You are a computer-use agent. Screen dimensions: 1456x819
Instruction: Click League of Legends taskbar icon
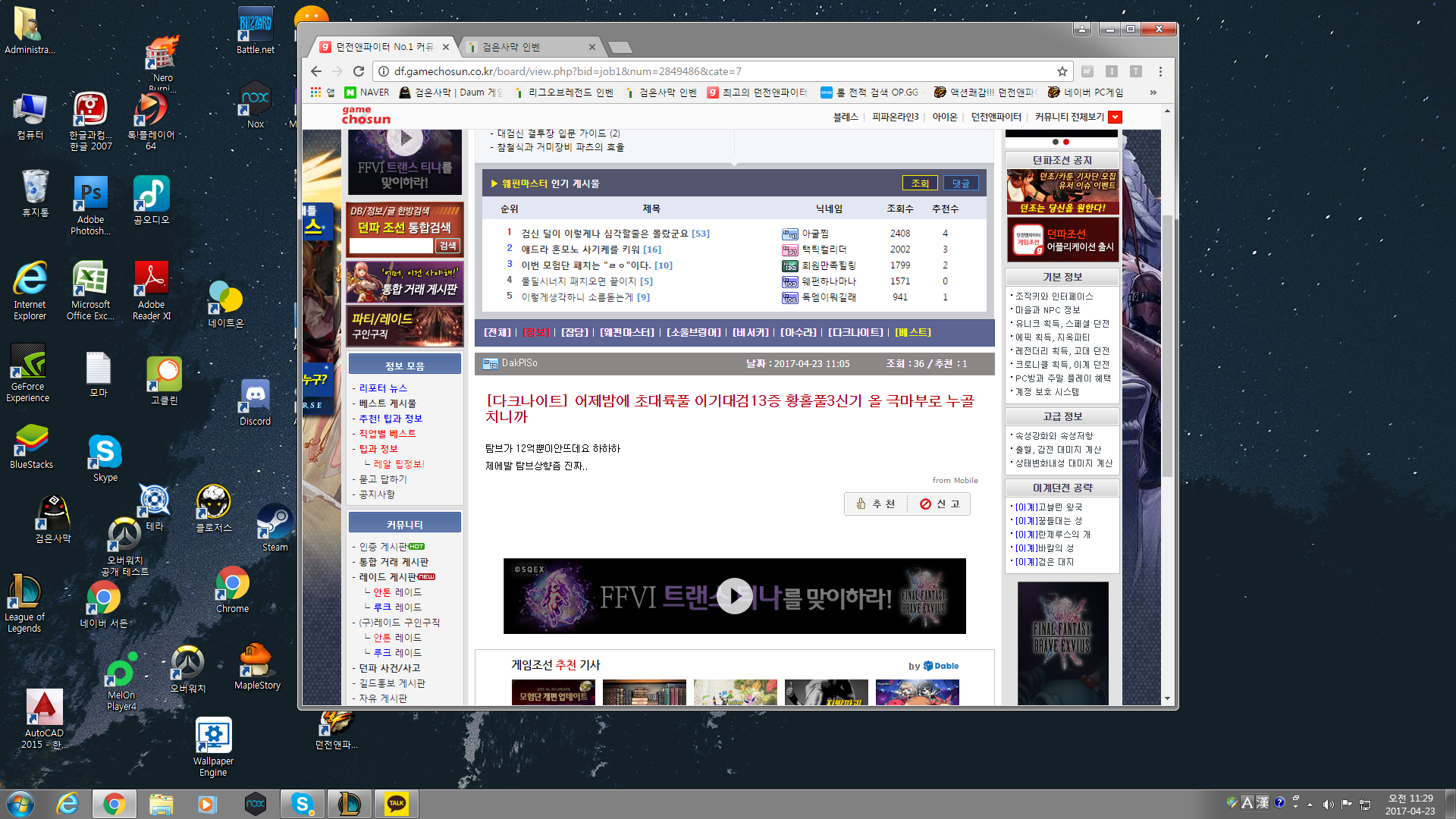tap(349, 803)
